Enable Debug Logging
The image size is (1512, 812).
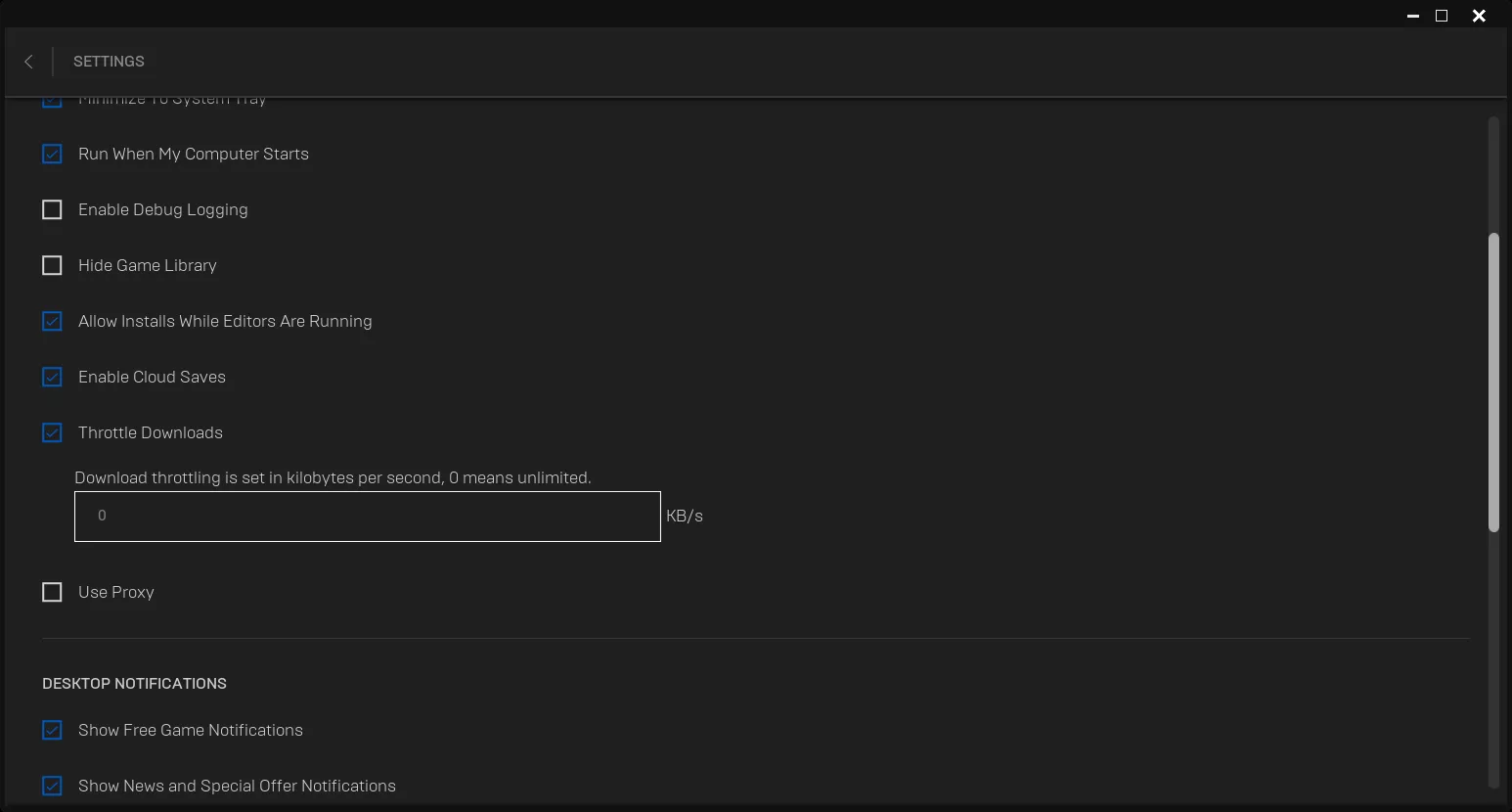[52, 209]
